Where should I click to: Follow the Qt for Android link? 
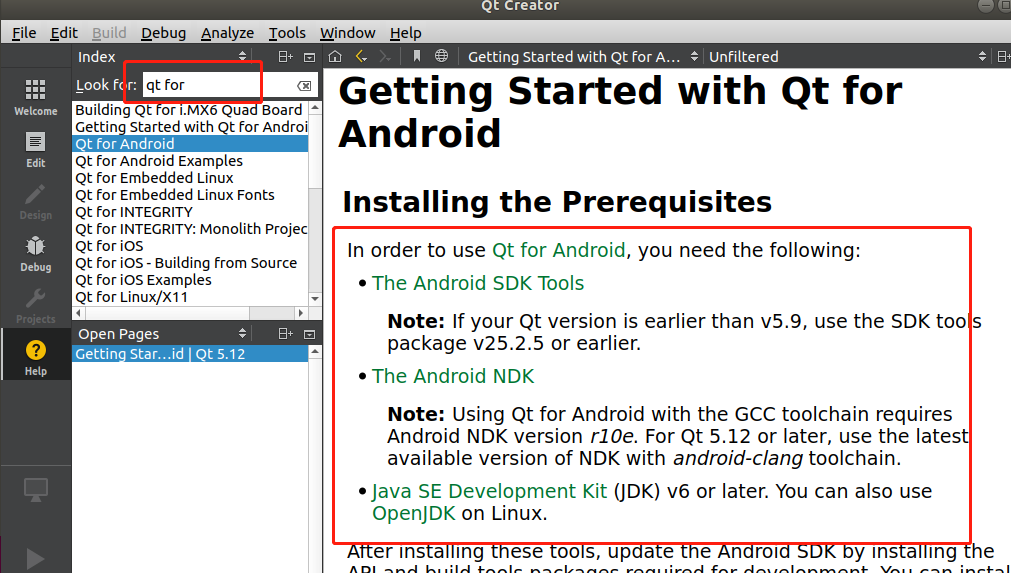tap(558, 250)
